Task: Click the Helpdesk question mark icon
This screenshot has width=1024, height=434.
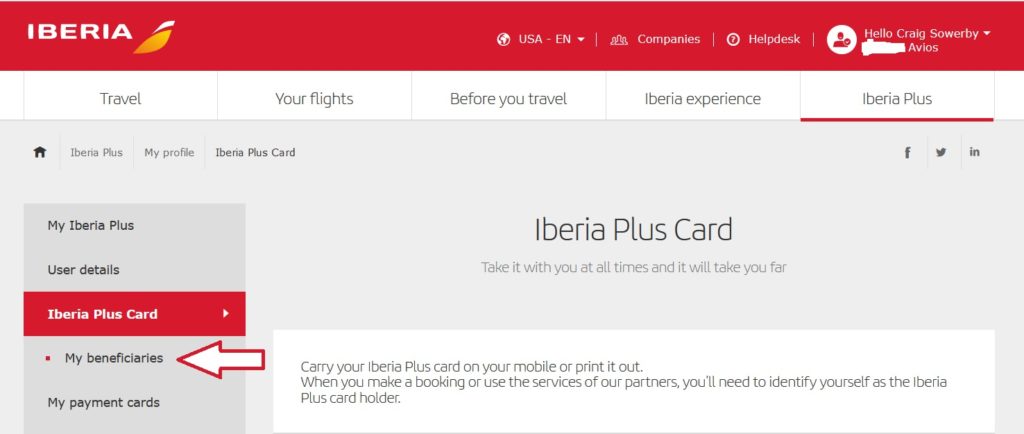Action: [733, 40]
